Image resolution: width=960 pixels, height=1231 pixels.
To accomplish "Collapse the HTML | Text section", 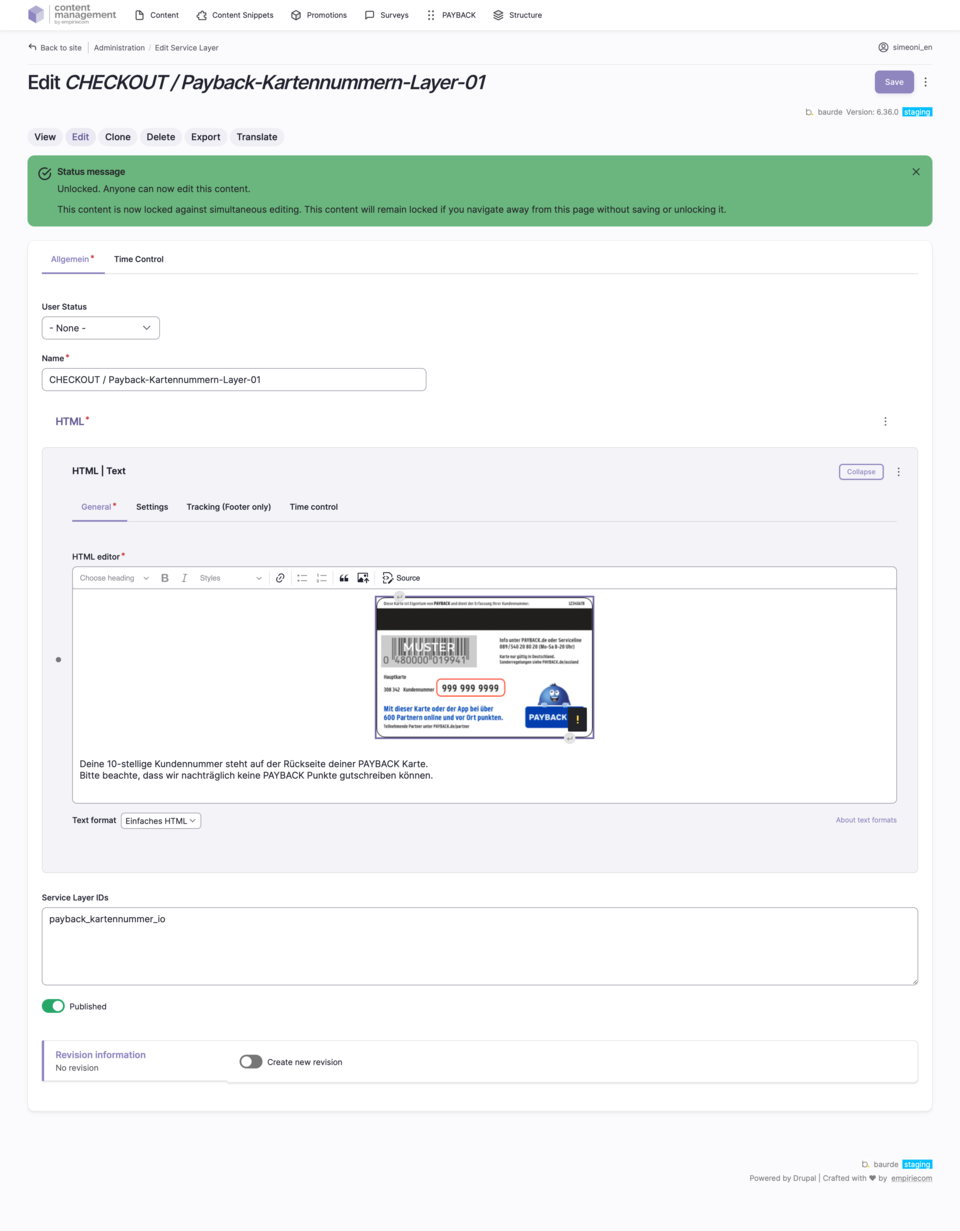I will 860,472.
